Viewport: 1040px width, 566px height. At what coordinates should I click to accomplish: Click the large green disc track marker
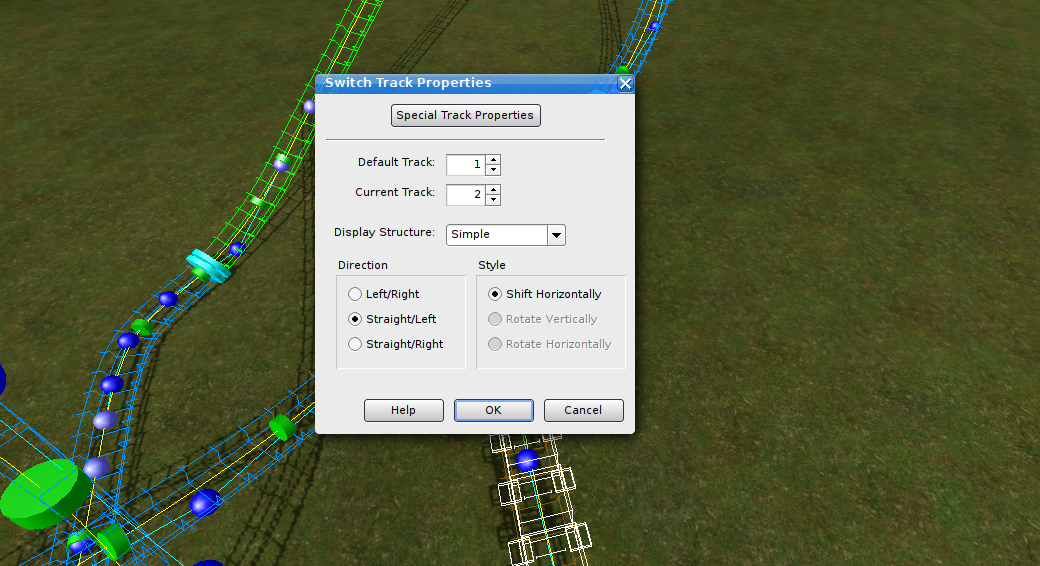[x=42, y=492]
